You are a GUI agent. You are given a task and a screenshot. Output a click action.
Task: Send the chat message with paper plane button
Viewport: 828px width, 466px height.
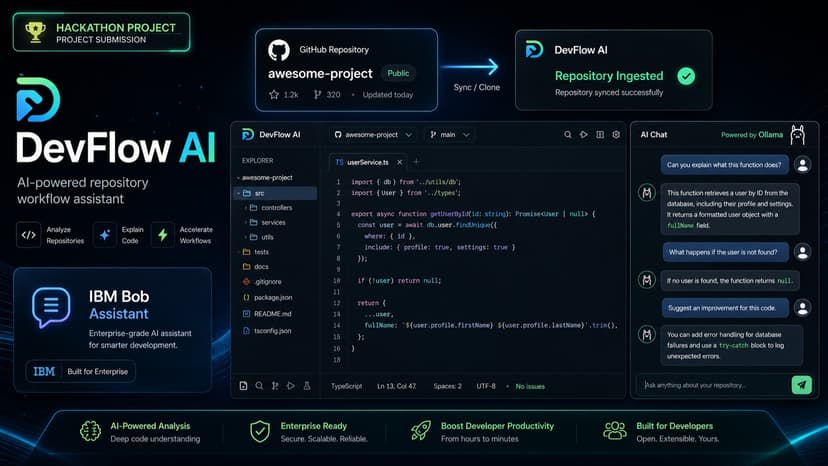tap(801, 385)
